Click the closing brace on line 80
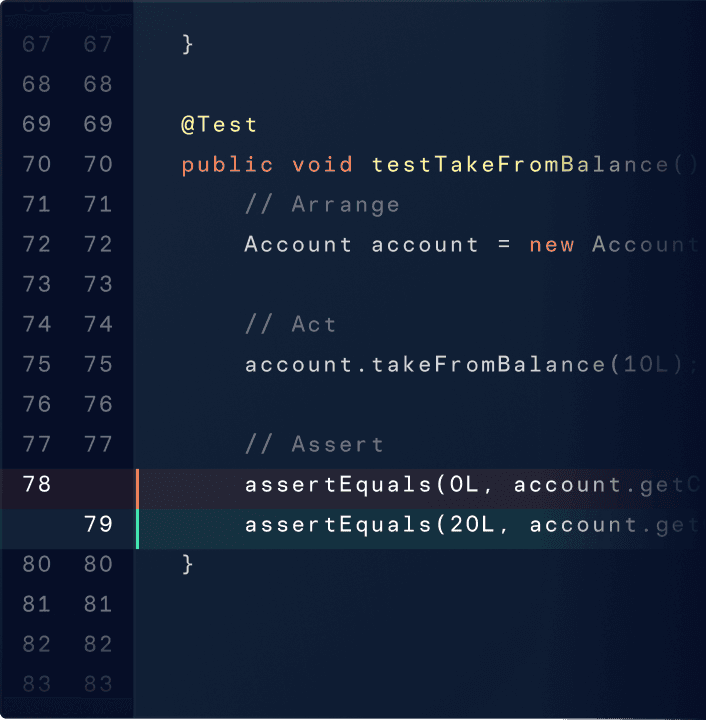This screenshot has width=706, height=720. click(188, 565)
